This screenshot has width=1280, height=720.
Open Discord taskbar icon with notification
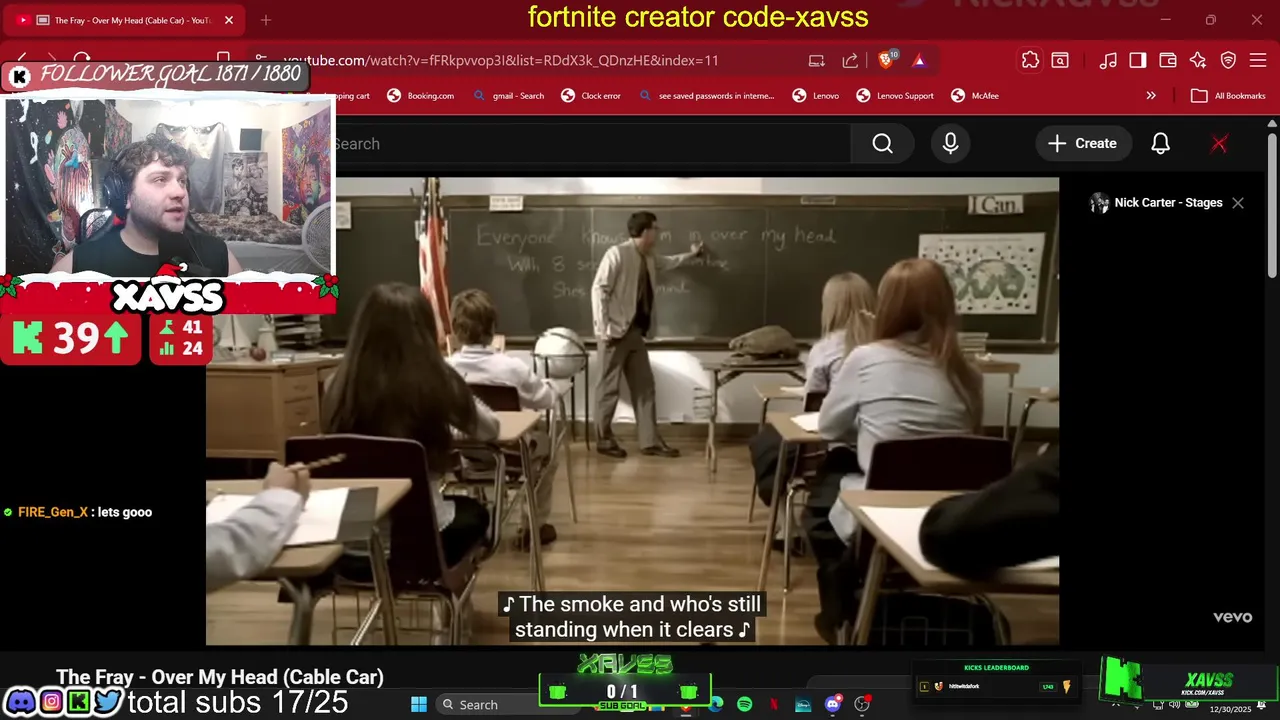pos(833,705)
